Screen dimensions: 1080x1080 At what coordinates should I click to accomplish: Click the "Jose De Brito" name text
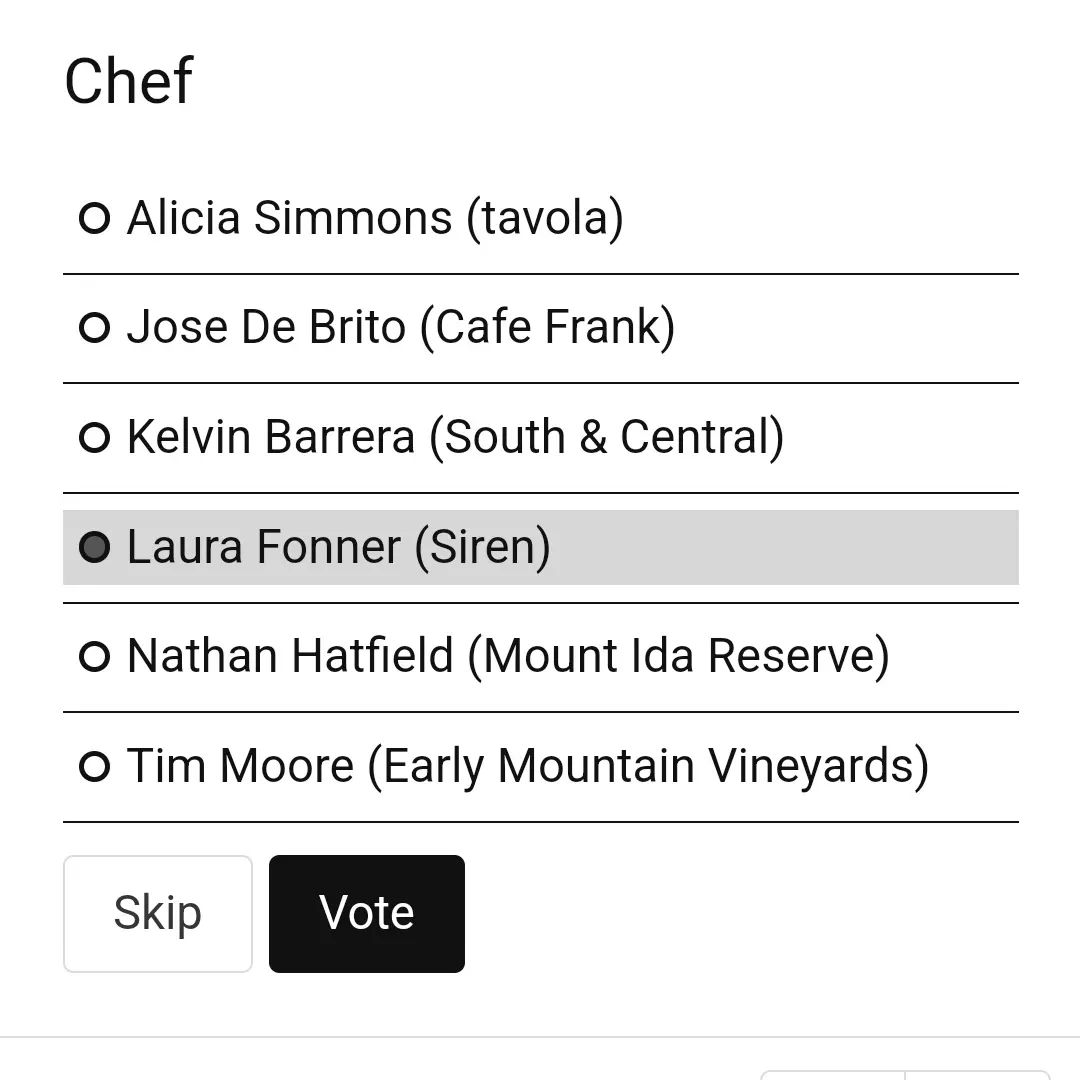pos(266,327)
